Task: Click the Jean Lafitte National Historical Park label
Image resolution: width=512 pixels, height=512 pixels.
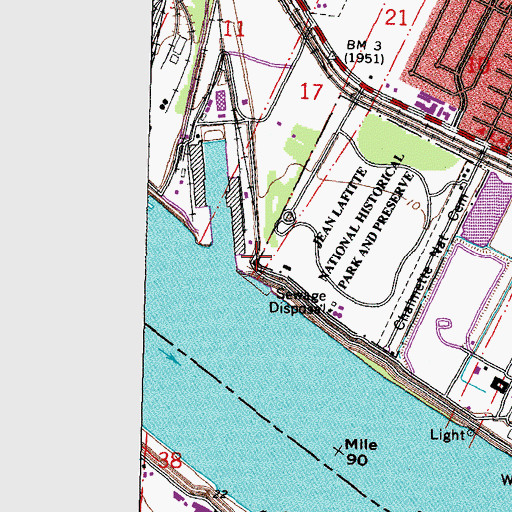Action: pos(365,220)
